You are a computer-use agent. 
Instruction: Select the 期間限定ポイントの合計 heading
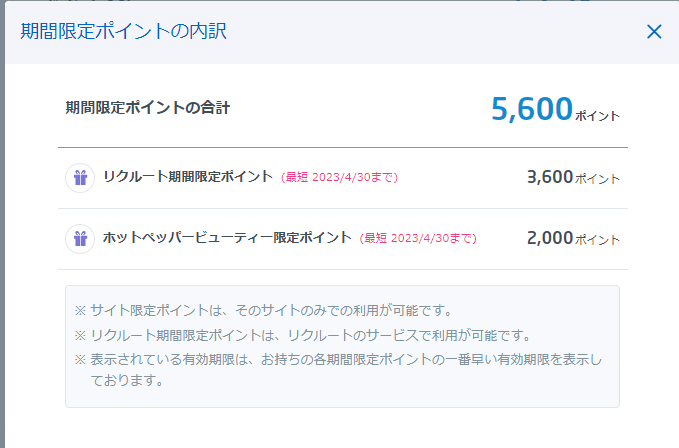pyautogui.click(x=147, y=107)
